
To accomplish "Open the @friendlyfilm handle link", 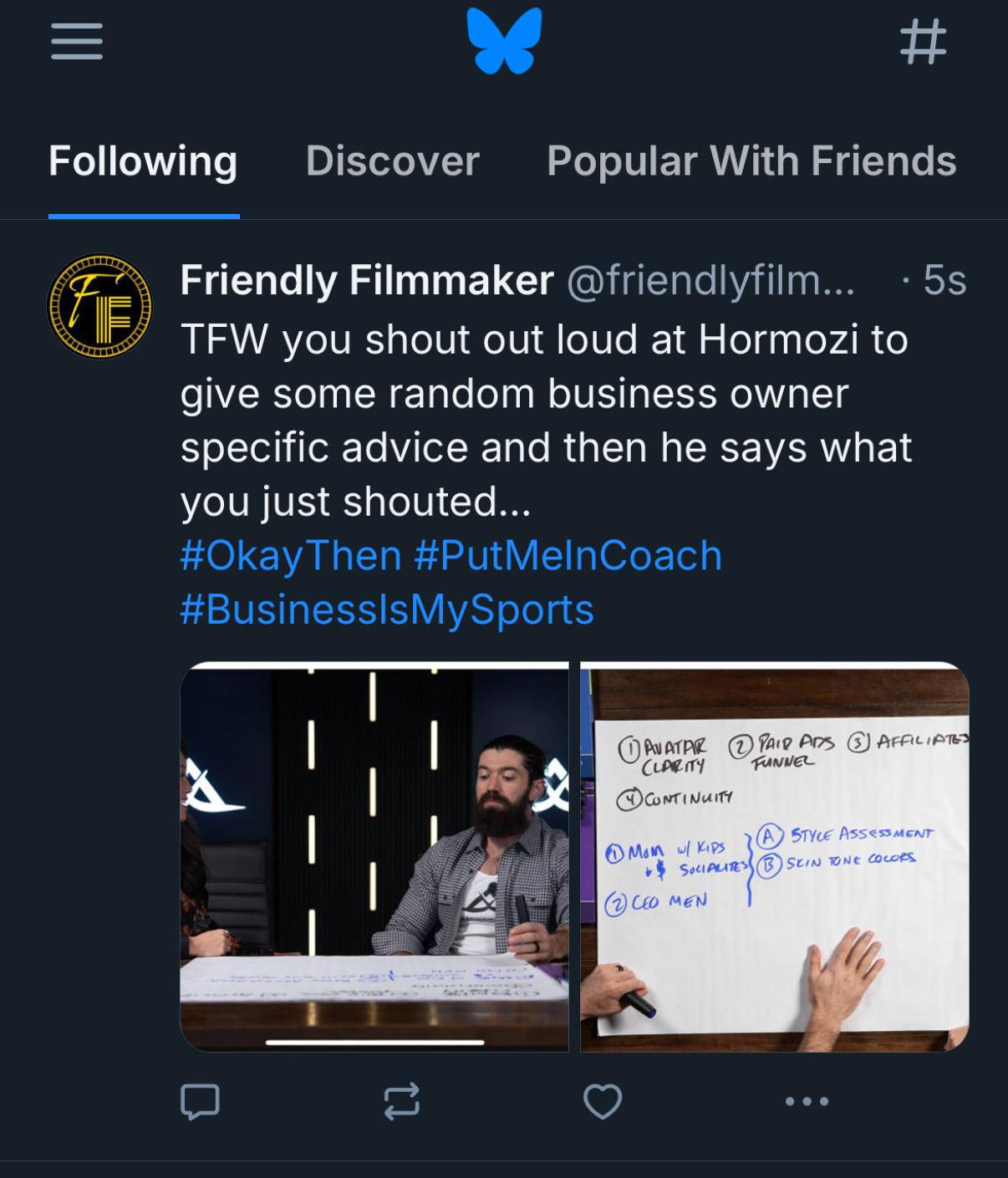I will coord(710,280).
